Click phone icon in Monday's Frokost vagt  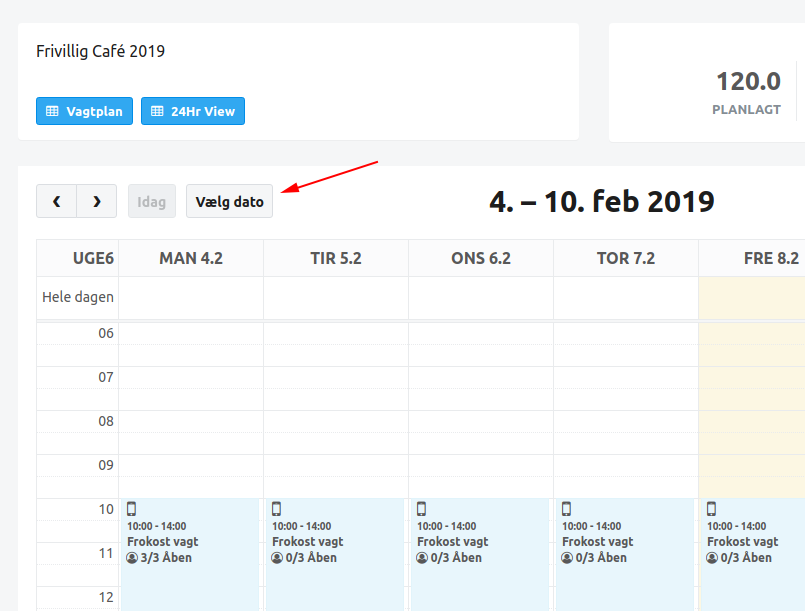131,509
